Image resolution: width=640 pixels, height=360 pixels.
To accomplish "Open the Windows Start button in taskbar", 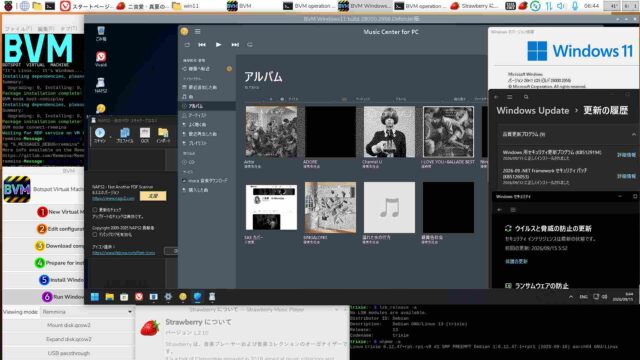I will click(95, 297).
